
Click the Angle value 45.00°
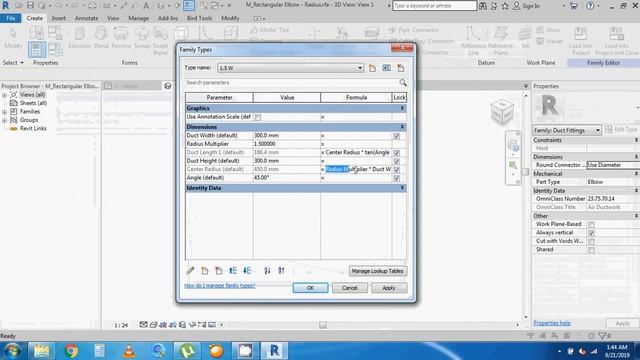[287, 178]
